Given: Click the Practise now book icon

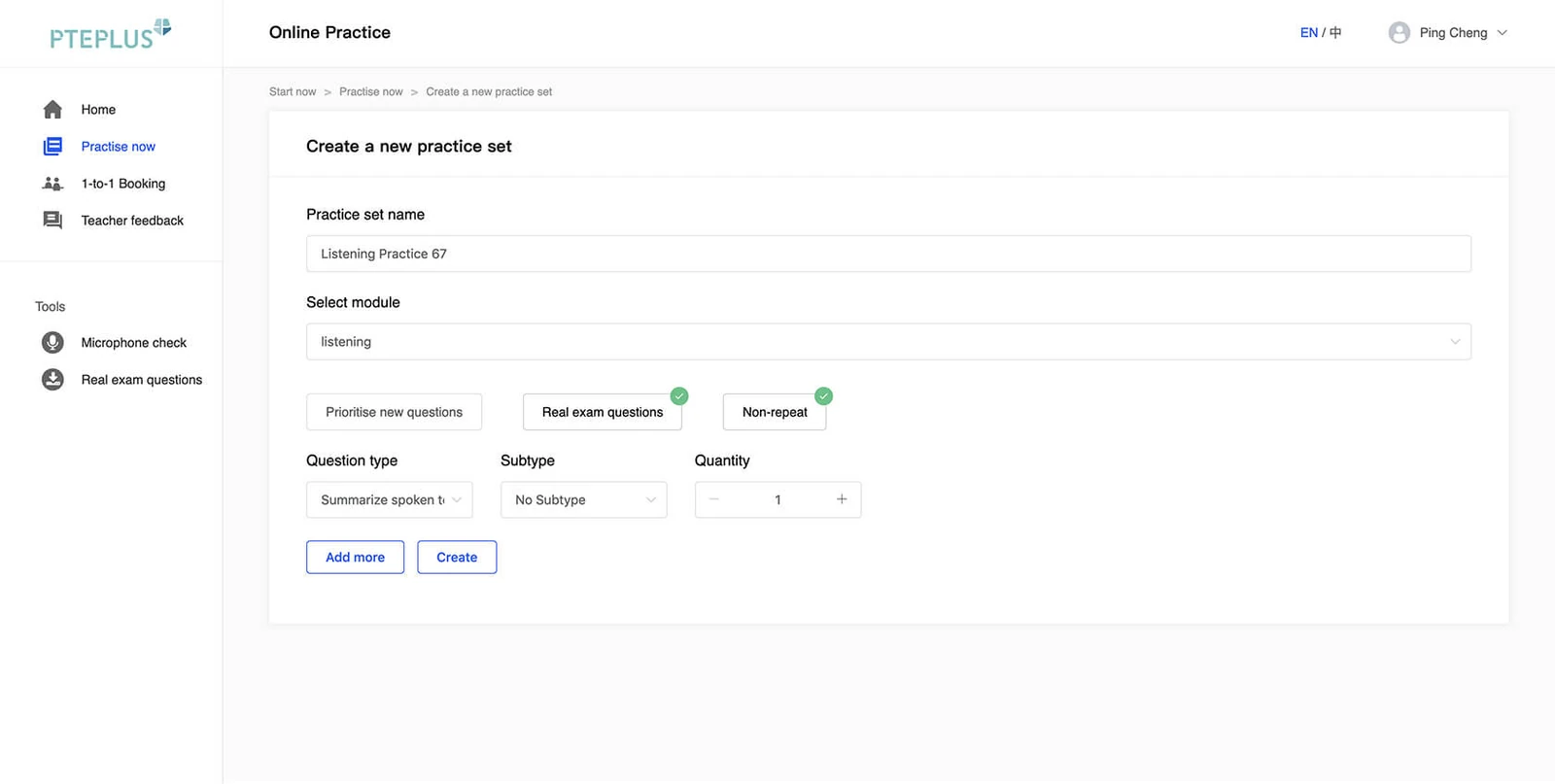Looking at the screenshot, I should (52, 147).
